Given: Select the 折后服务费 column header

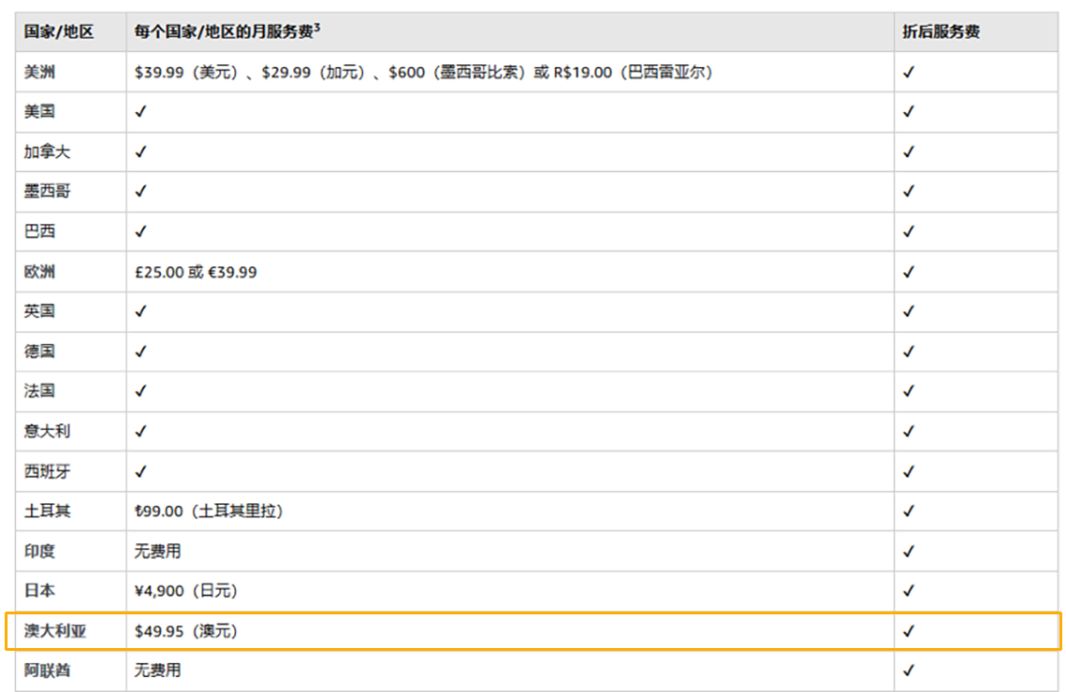Looking at the screenshot, I should point(941,32).
